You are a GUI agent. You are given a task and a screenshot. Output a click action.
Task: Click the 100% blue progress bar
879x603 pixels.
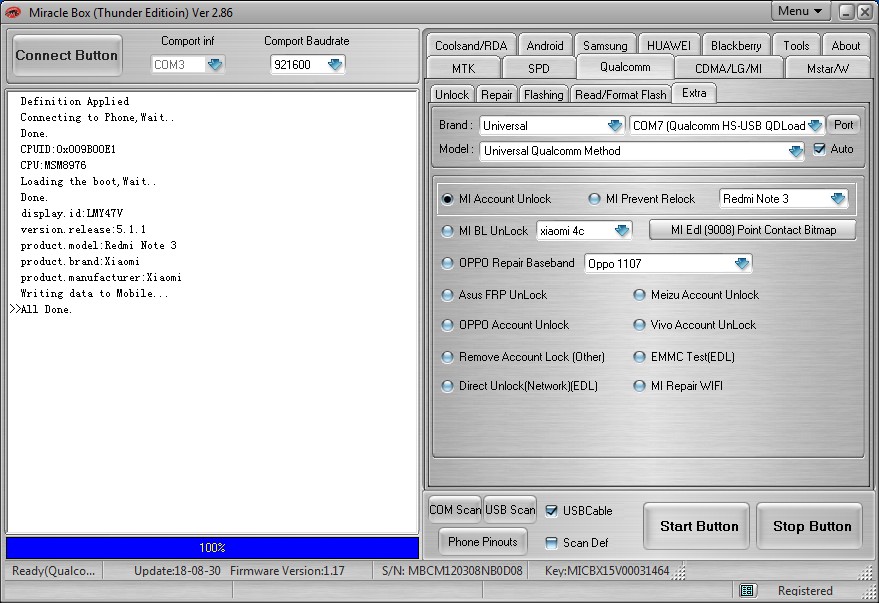[212, 548]
